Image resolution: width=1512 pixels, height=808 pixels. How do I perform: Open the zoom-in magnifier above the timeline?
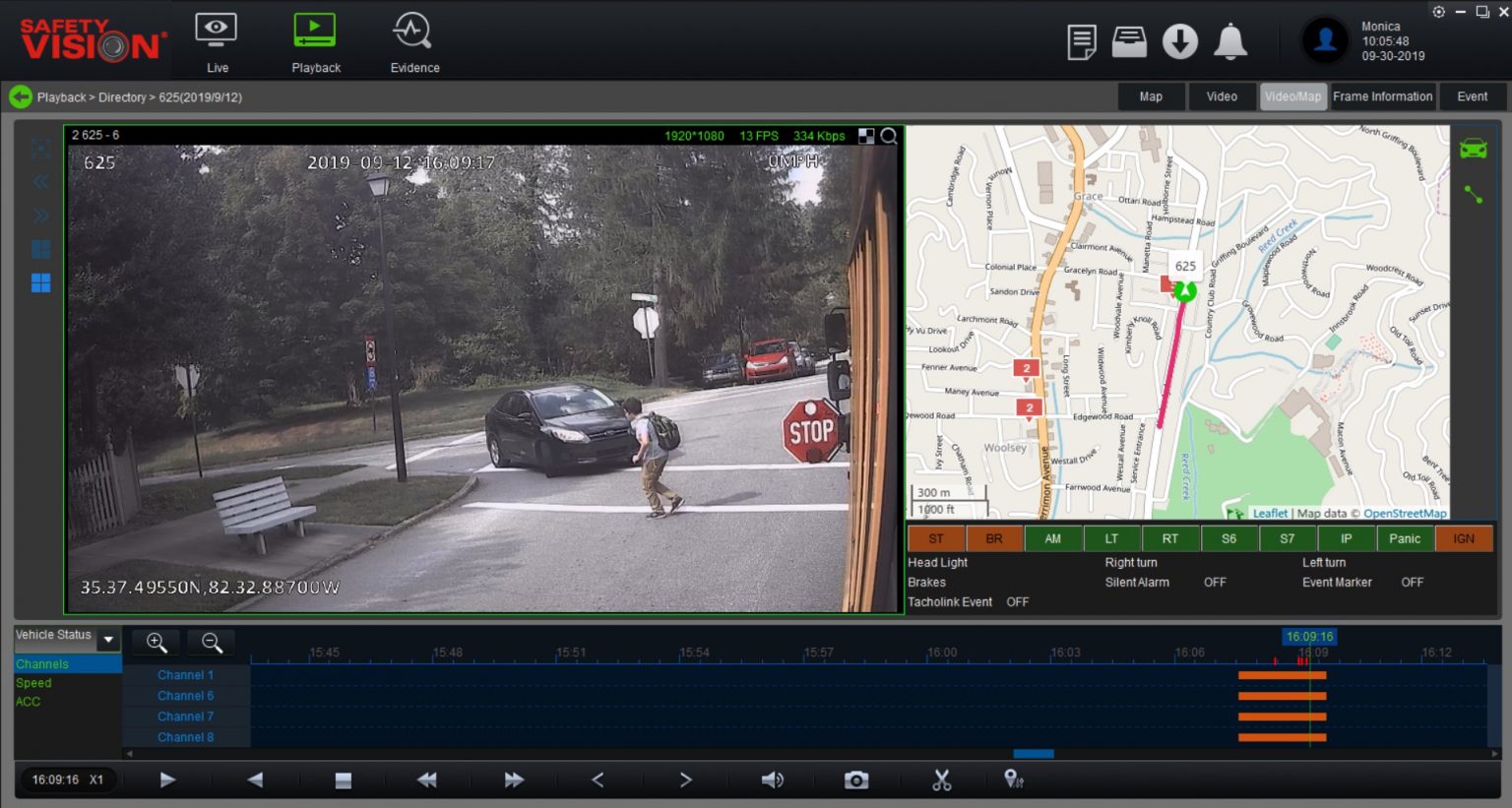(155, 642)
